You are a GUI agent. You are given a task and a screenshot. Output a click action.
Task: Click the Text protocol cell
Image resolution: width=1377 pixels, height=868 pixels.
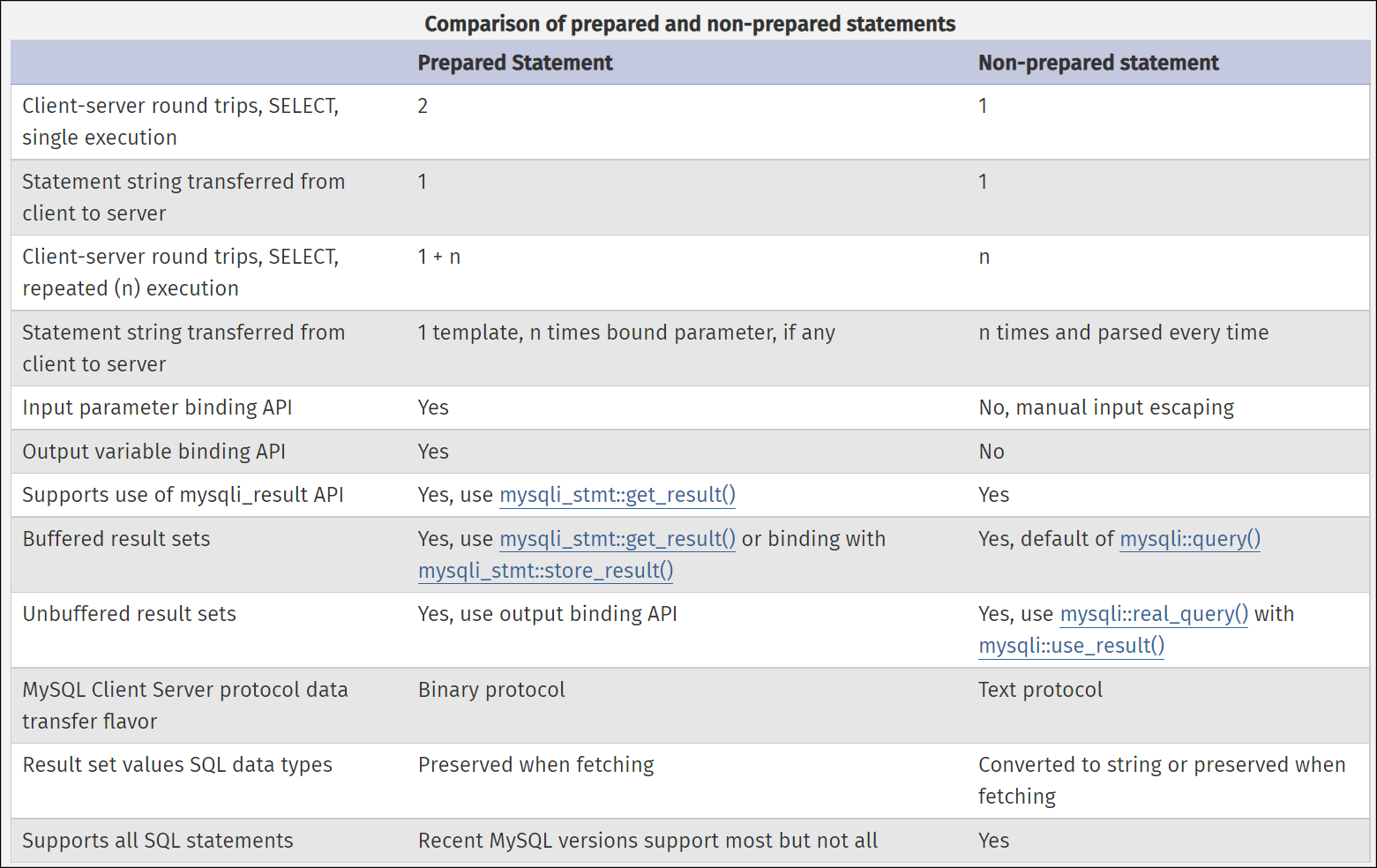tap(1040, 690)
